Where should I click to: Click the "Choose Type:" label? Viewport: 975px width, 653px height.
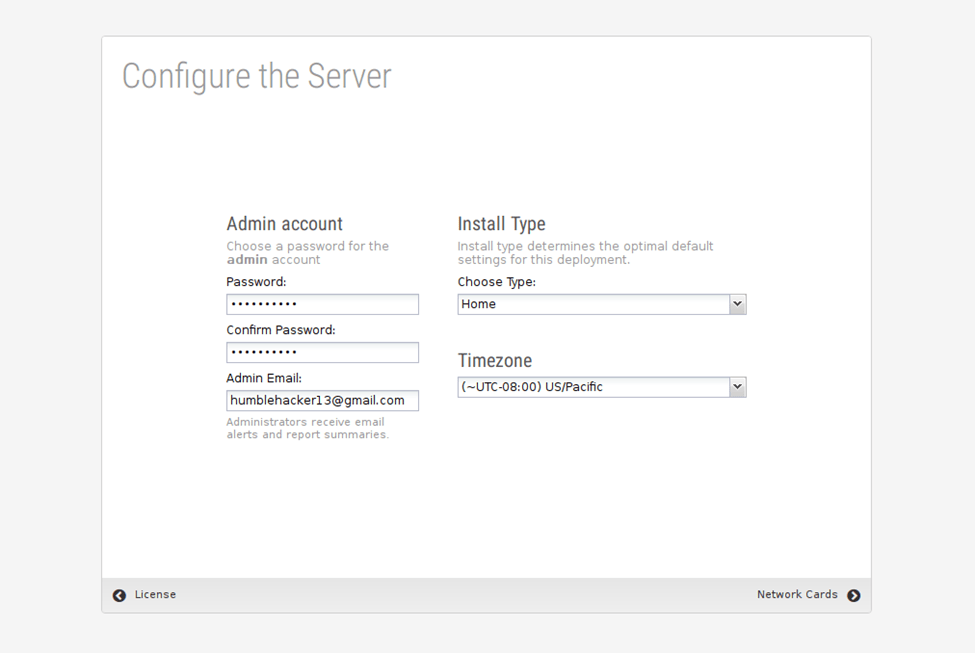496,282
